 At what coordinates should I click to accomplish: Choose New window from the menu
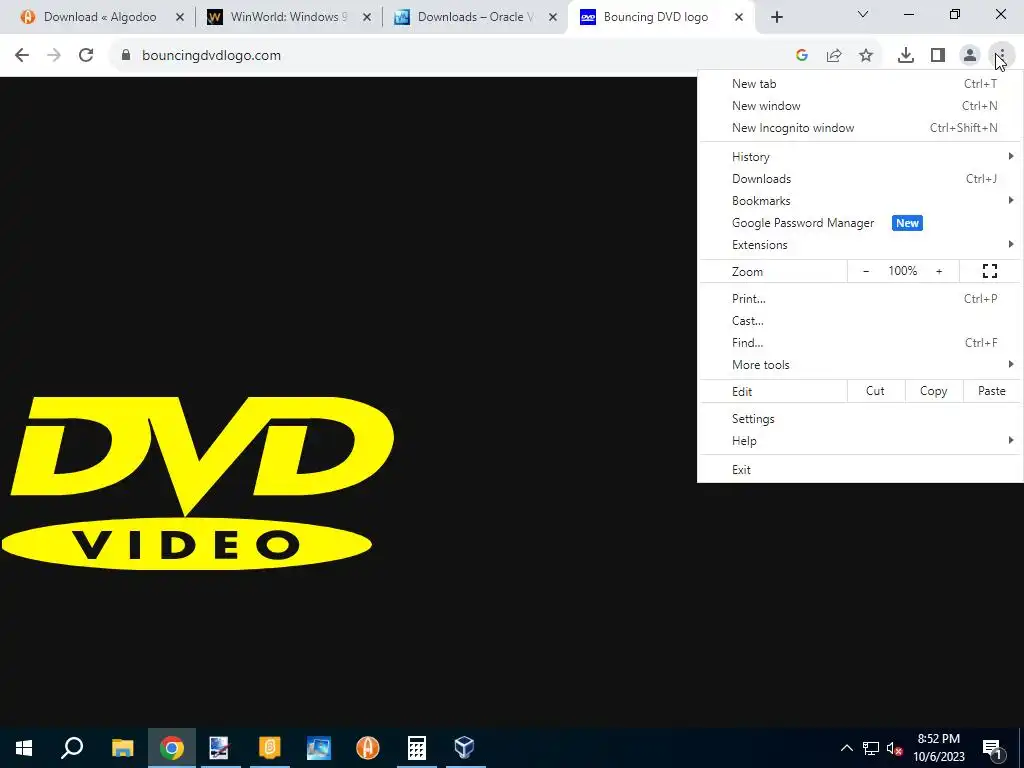coord(860,106)
